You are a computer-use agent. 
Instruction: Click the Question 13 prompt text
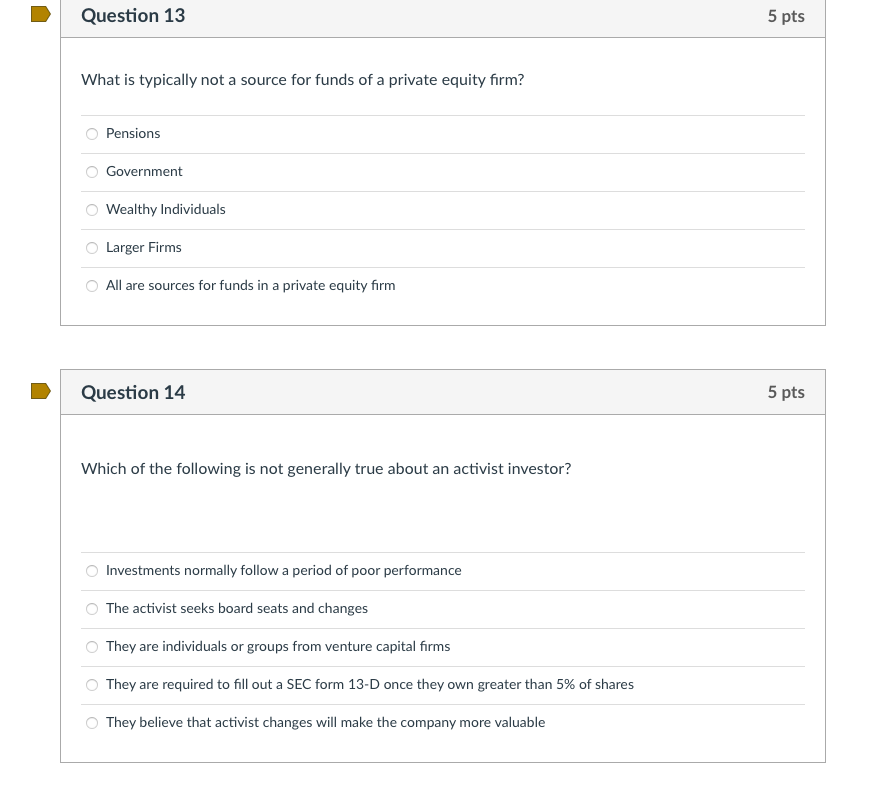[x=301, y=80]
